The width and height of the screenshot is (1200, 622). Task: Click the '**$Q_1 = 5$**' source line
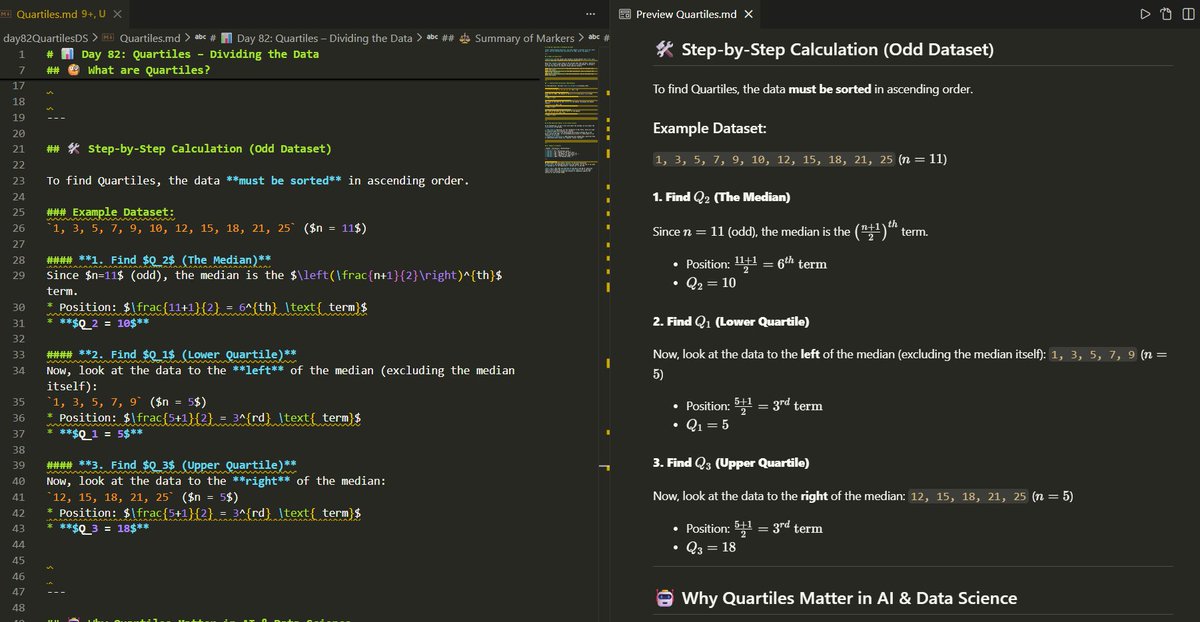(x=94, y=433)
